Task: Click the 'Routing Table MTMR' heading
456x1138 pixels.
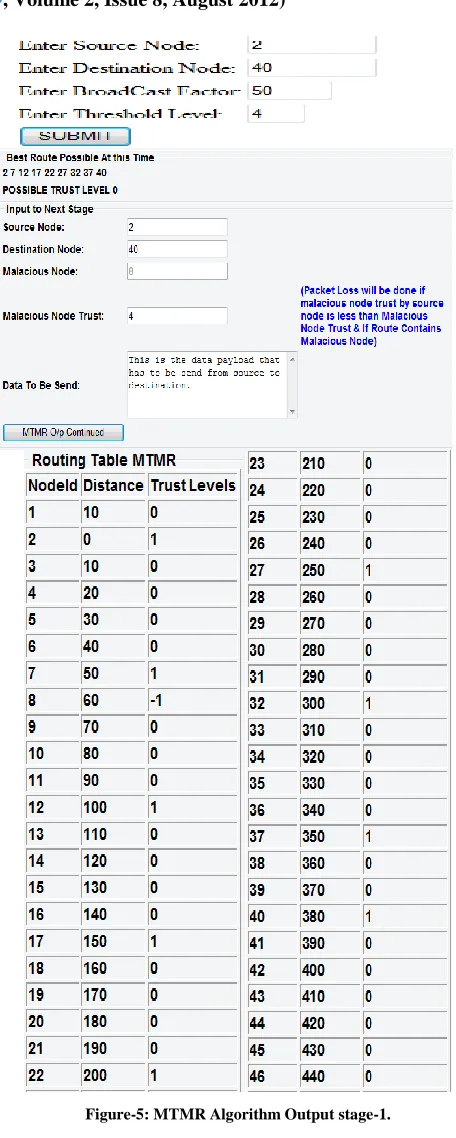Action: pyautogui.click(x=104, y=460)
